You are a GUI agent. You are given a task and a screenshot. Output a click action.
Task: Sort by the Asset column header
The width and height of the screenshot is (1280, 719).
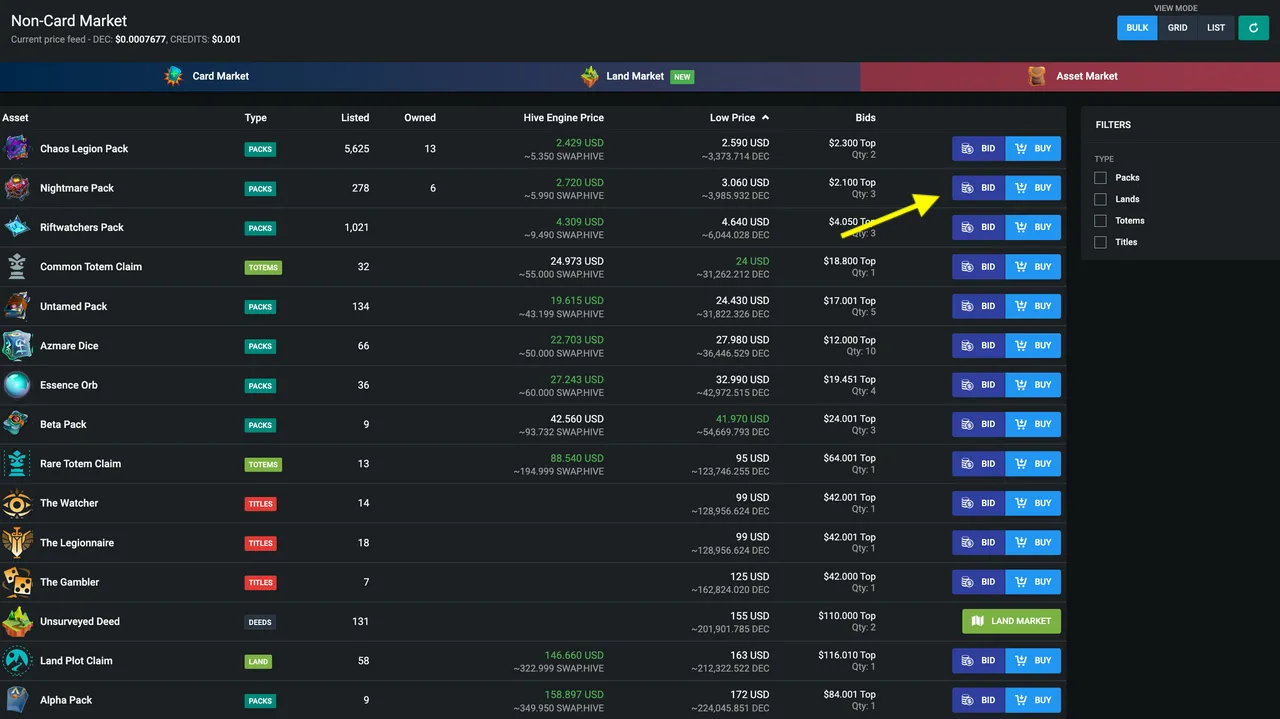point(15,118)
